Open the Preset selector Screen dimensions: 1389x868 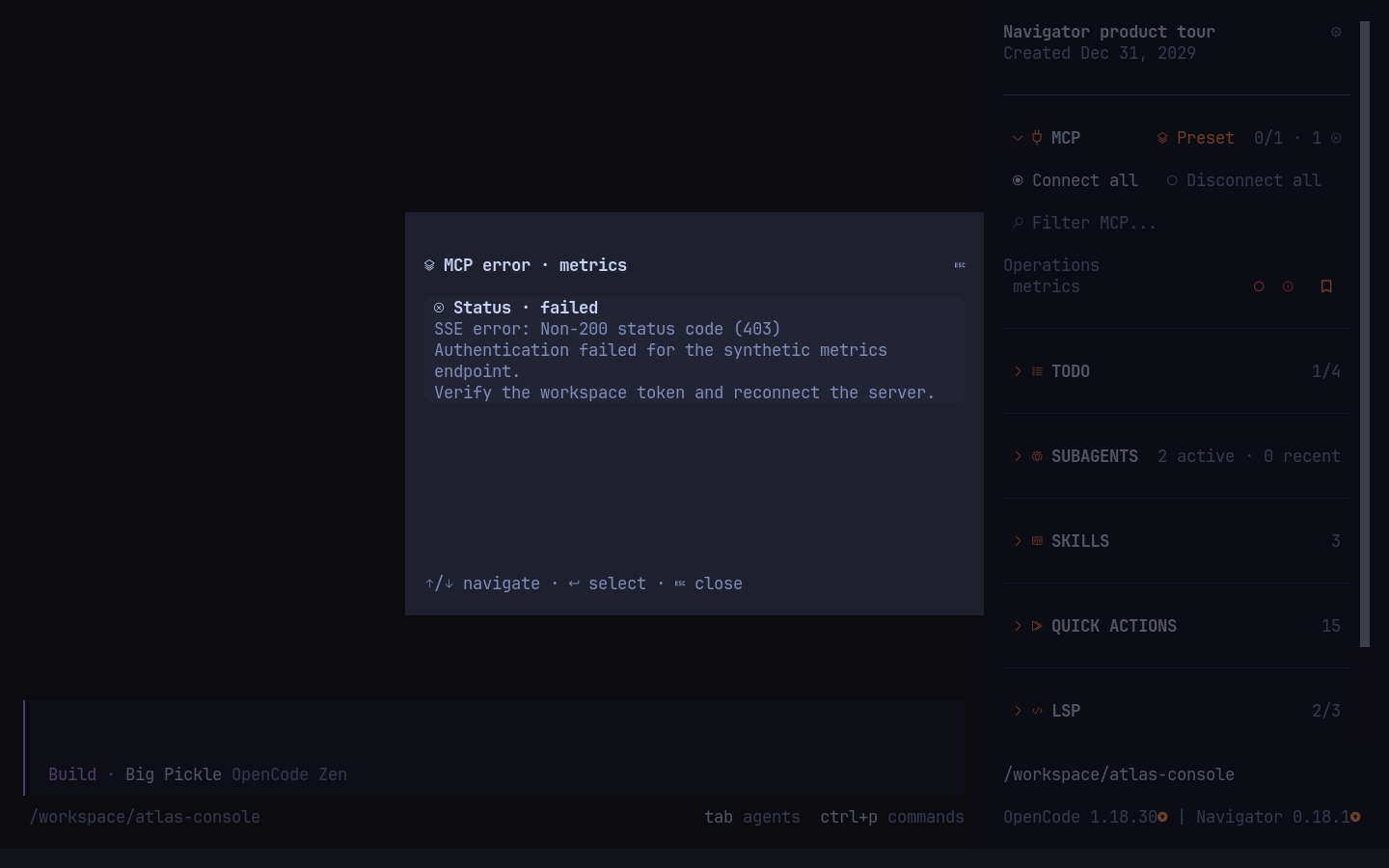[1196, 138]
